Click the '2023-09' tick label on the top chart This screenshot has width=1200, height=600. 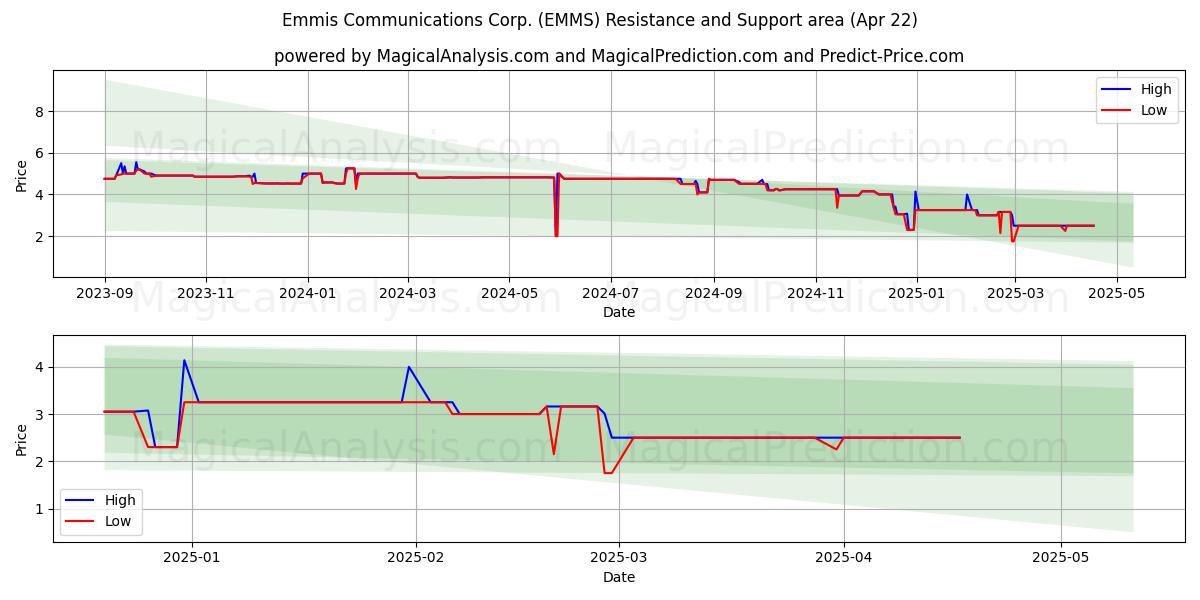(x=105, y=295)
